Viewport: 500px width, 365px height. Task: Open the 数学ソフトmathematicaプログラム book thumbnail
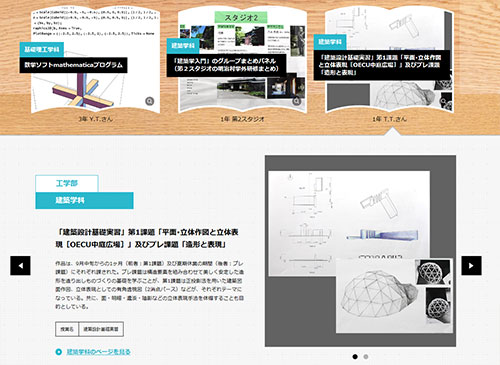point(95,61)
